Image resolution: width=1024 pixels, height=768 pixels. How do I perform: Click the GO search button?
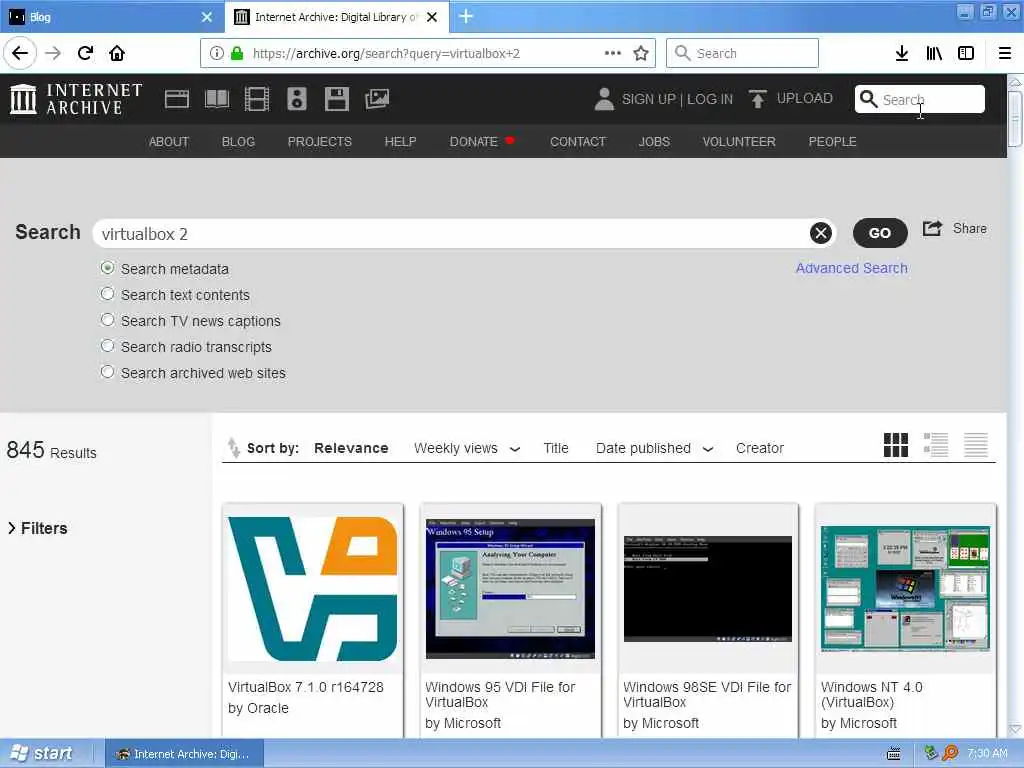(x=880, y=233)
